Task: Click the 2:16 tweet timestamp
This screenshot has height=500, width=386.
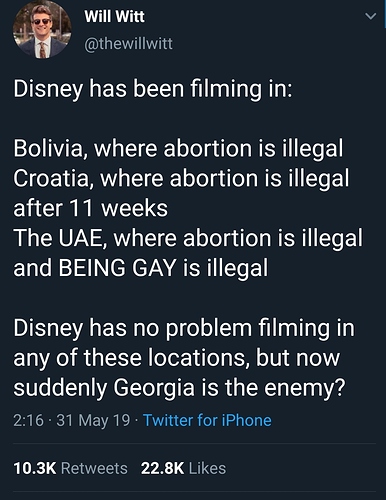Action: (28, 420)
